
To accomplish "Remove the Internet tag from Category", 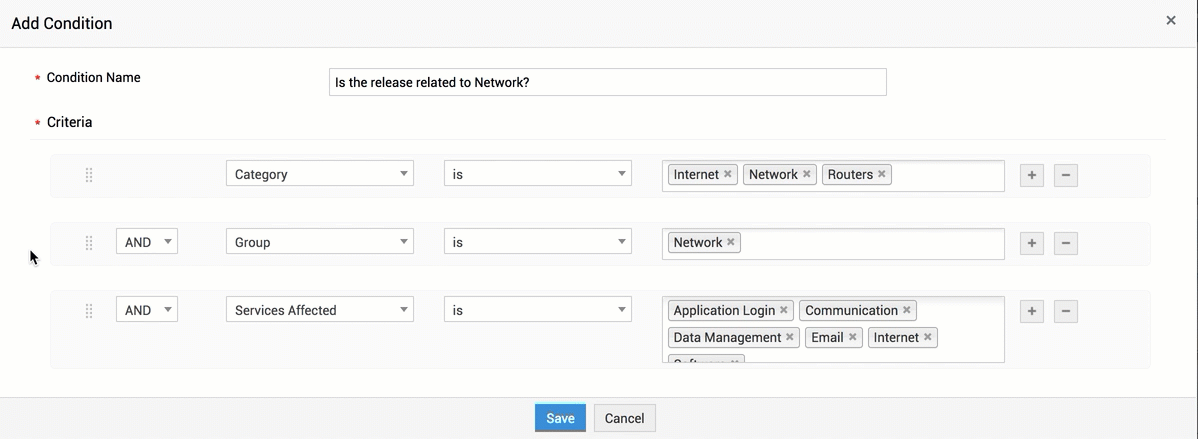I will pos(728,174).
